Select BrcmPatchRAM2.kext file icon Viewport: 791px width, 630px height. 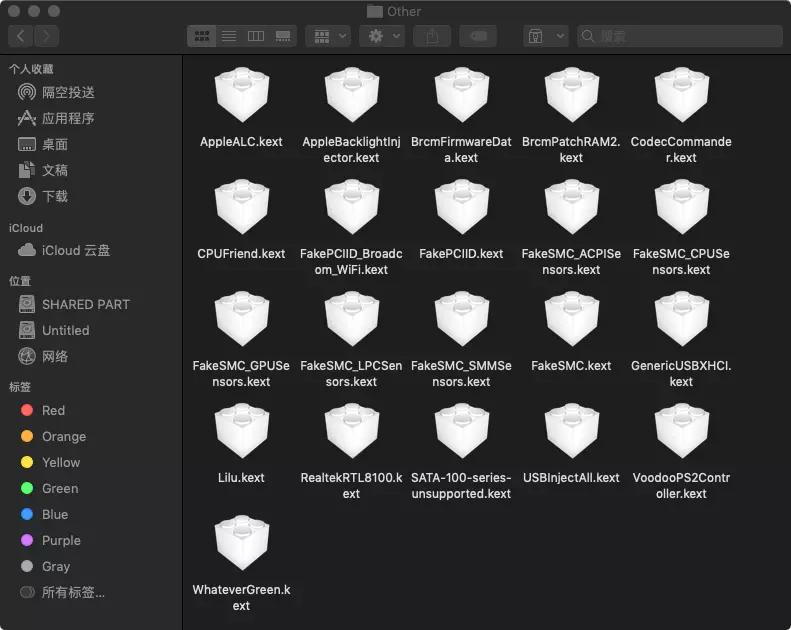pyautogui.click(x=572, y=94)
